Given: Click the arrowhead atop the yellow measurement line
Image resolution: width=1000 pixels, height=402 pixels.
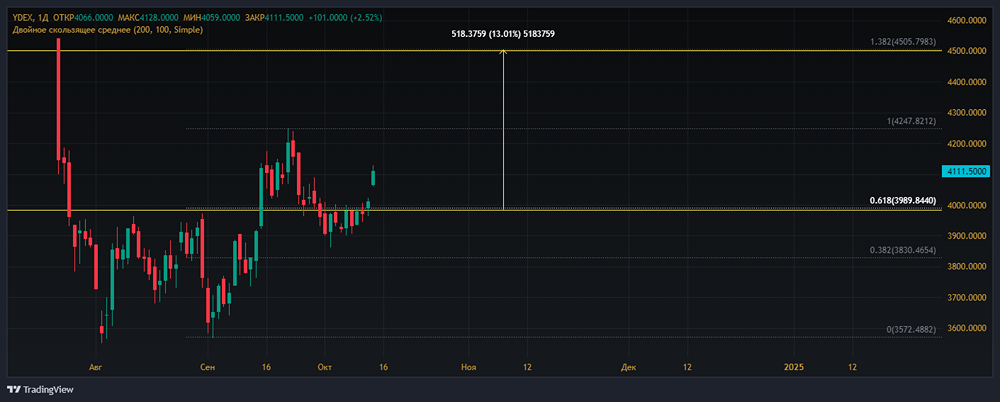Looking at the screenshot, I should tap(504, 52).
